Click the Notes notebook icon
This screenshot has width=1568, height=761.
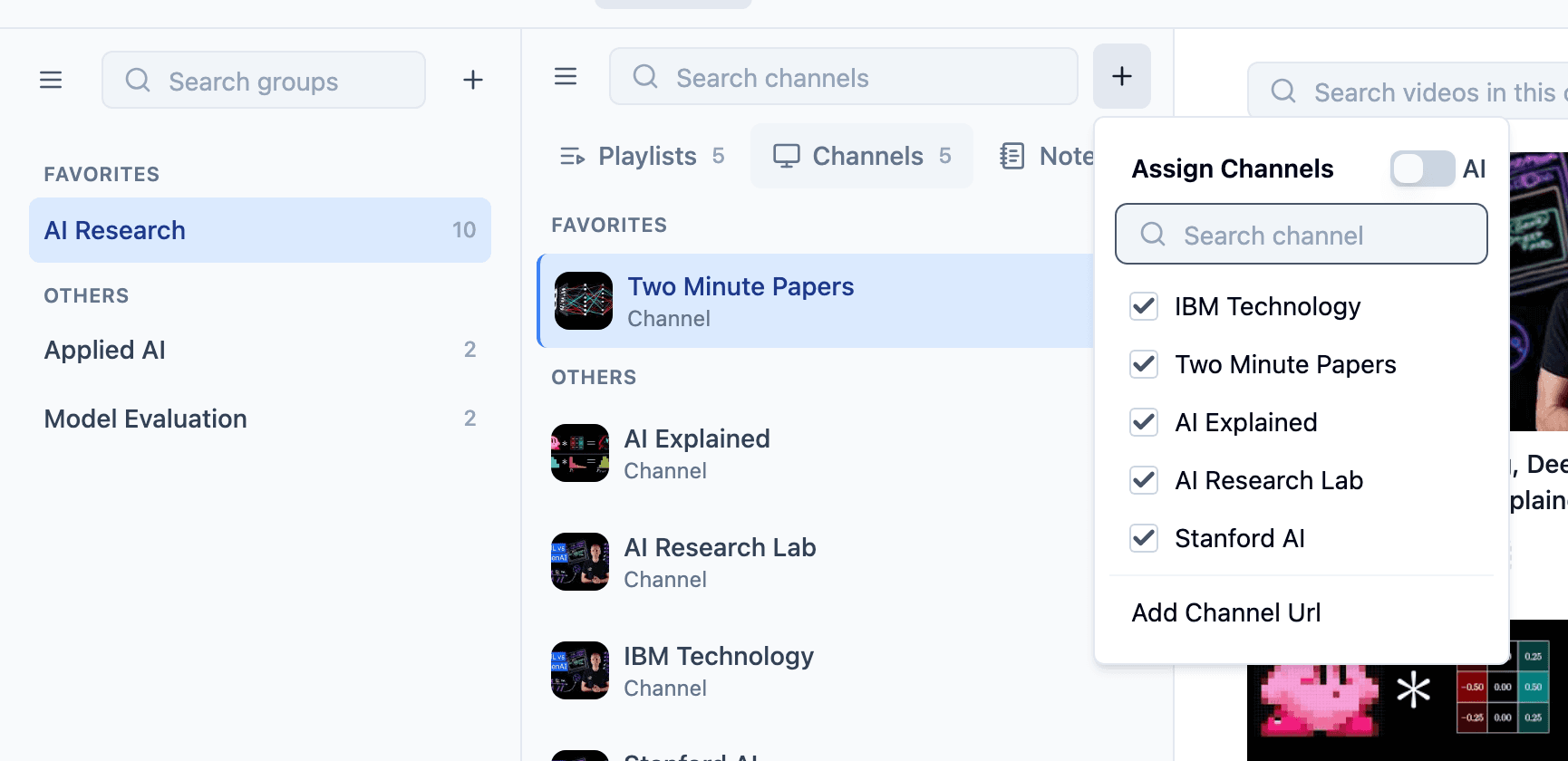click(x=1011, y=156)
